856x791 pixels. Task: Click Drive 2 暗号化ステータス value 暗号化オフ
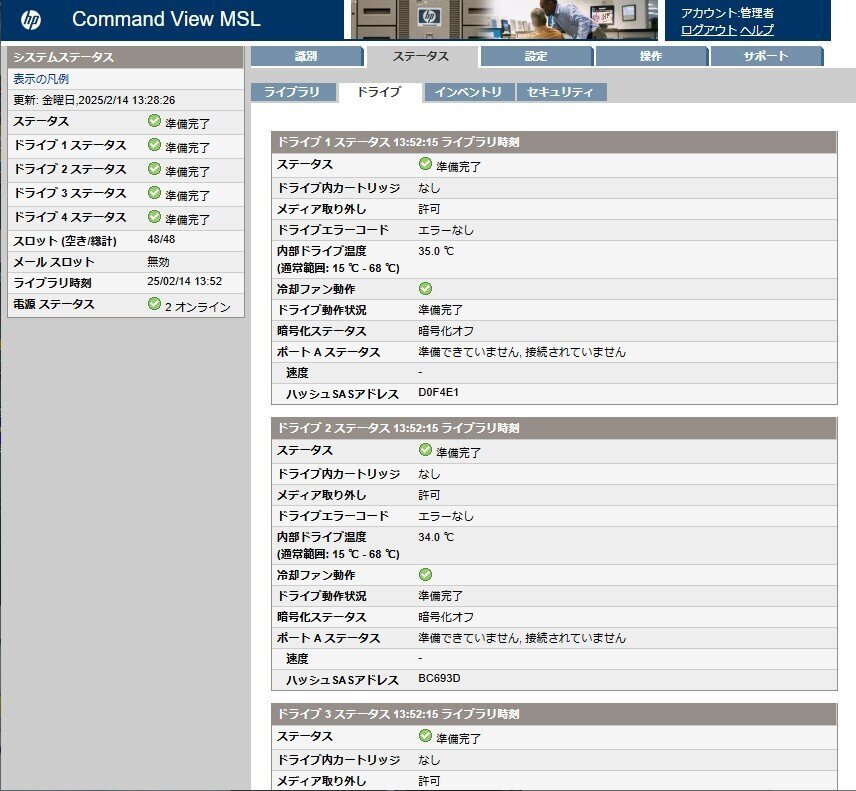pos(446,617)
